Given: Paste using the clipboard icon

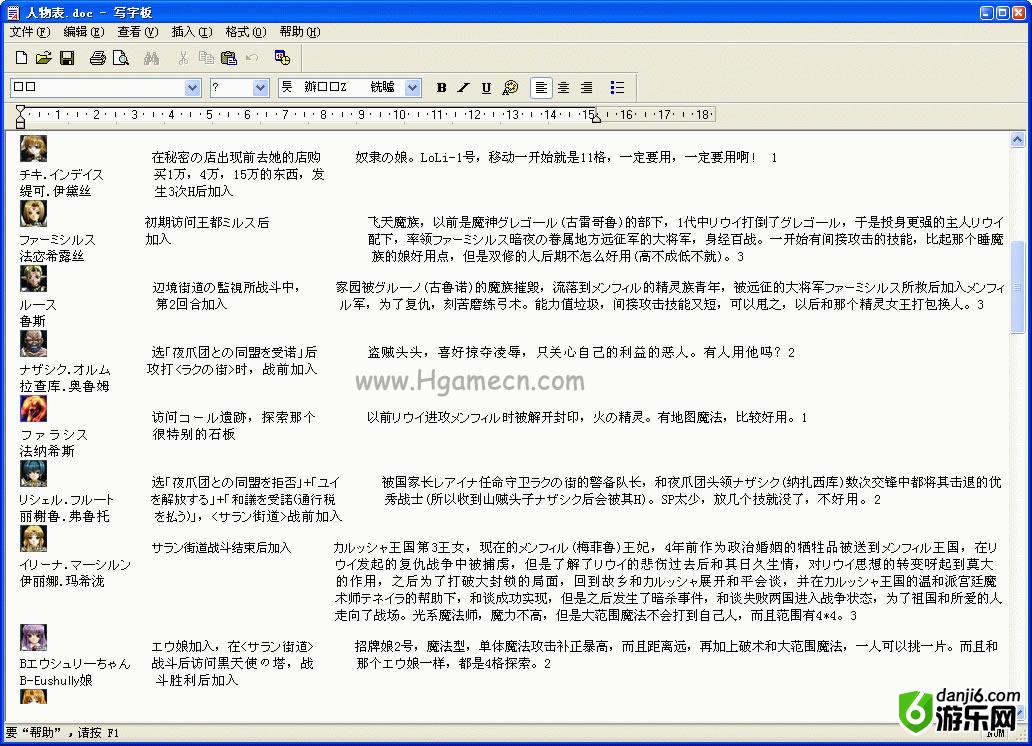Looking at the screenshot, I should pos(229,58).
